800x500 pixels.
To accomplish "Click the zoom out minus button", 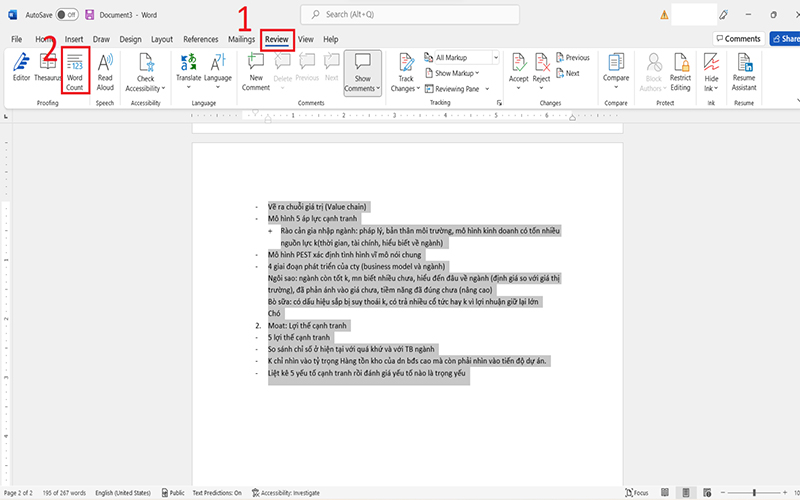I will pos(722,493).
